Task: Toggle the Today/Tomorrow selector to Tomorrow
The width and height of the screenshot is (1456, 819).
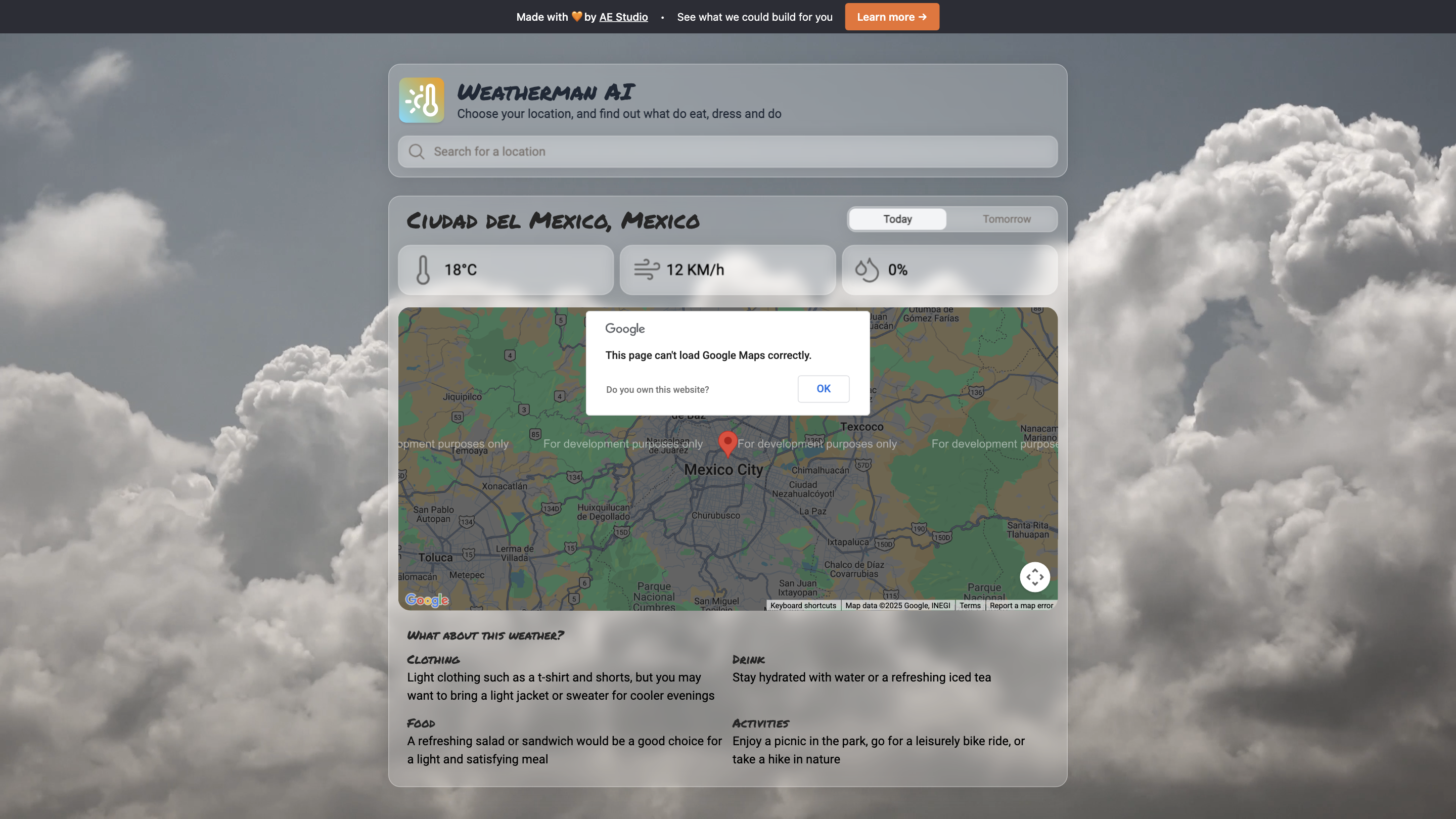Action: (1006, 219)
